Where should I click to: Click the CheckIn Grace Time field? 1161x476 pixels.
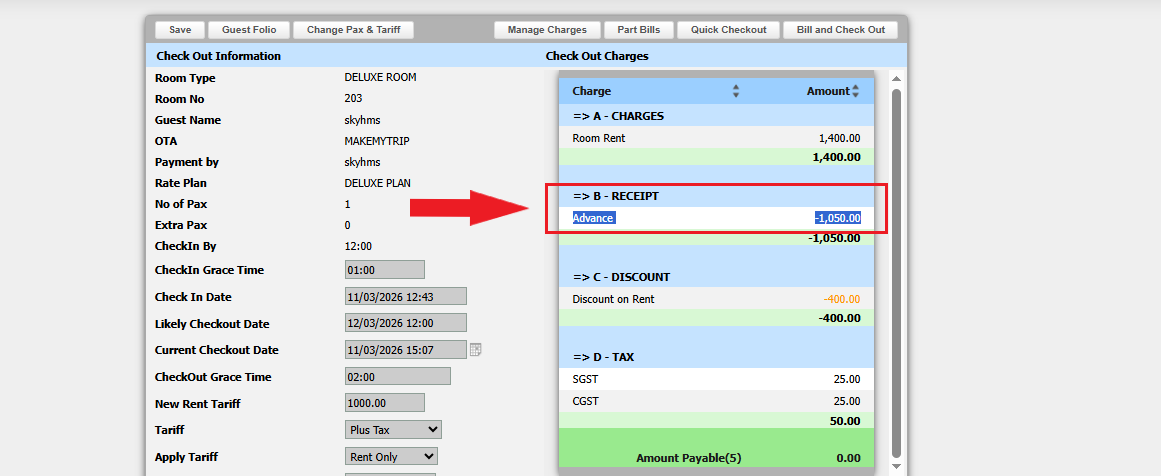pyautogui.click(x=384, y=270)
